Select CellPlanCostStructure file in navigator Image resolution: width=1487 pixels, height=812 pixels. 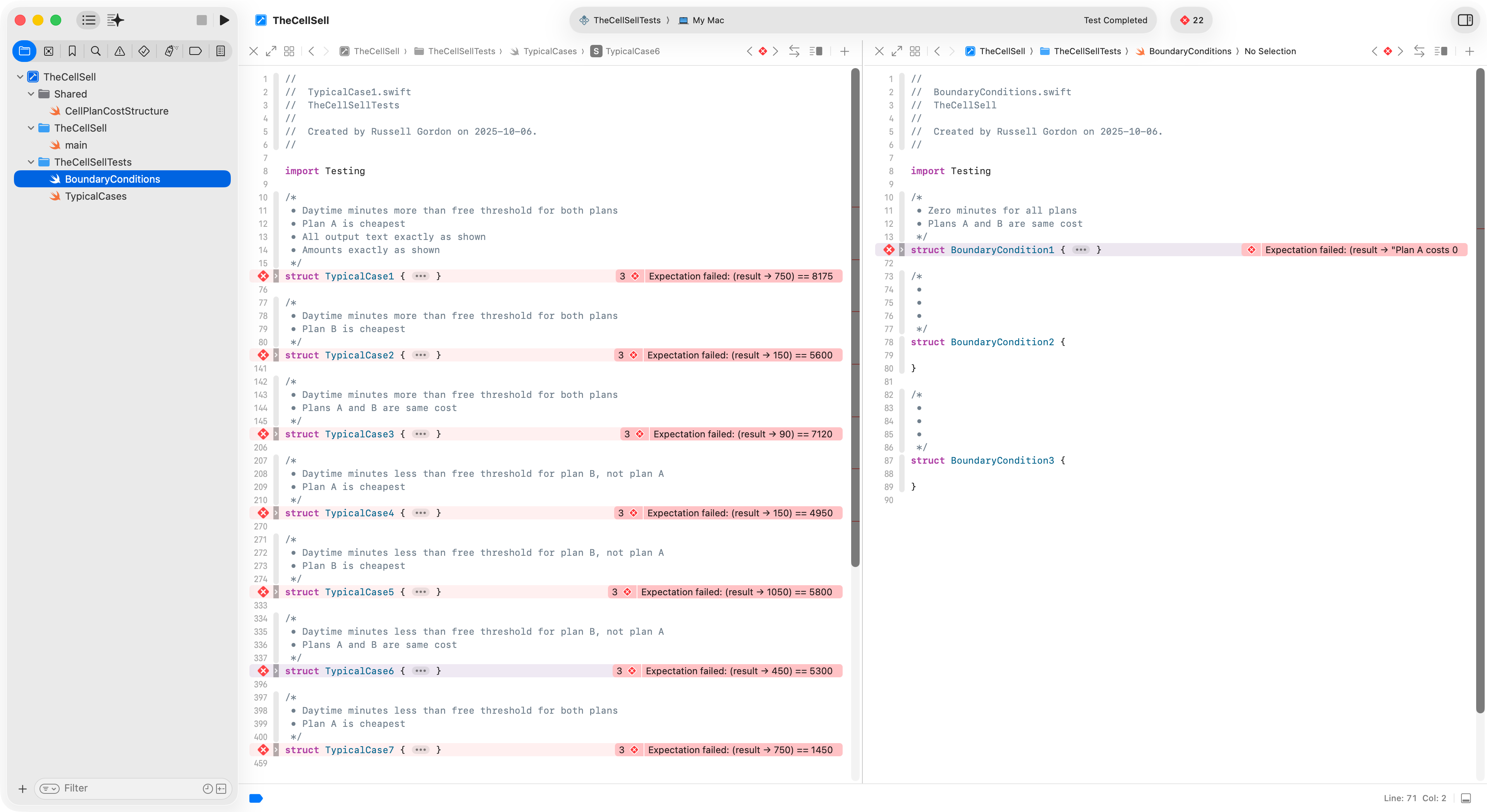(x=117, y=111)
